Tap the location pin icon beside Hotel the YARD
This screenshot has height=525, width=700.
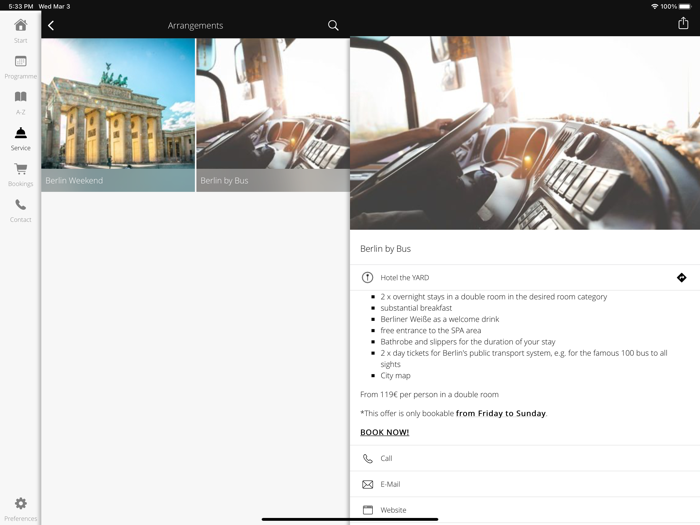tap(367, 278)
